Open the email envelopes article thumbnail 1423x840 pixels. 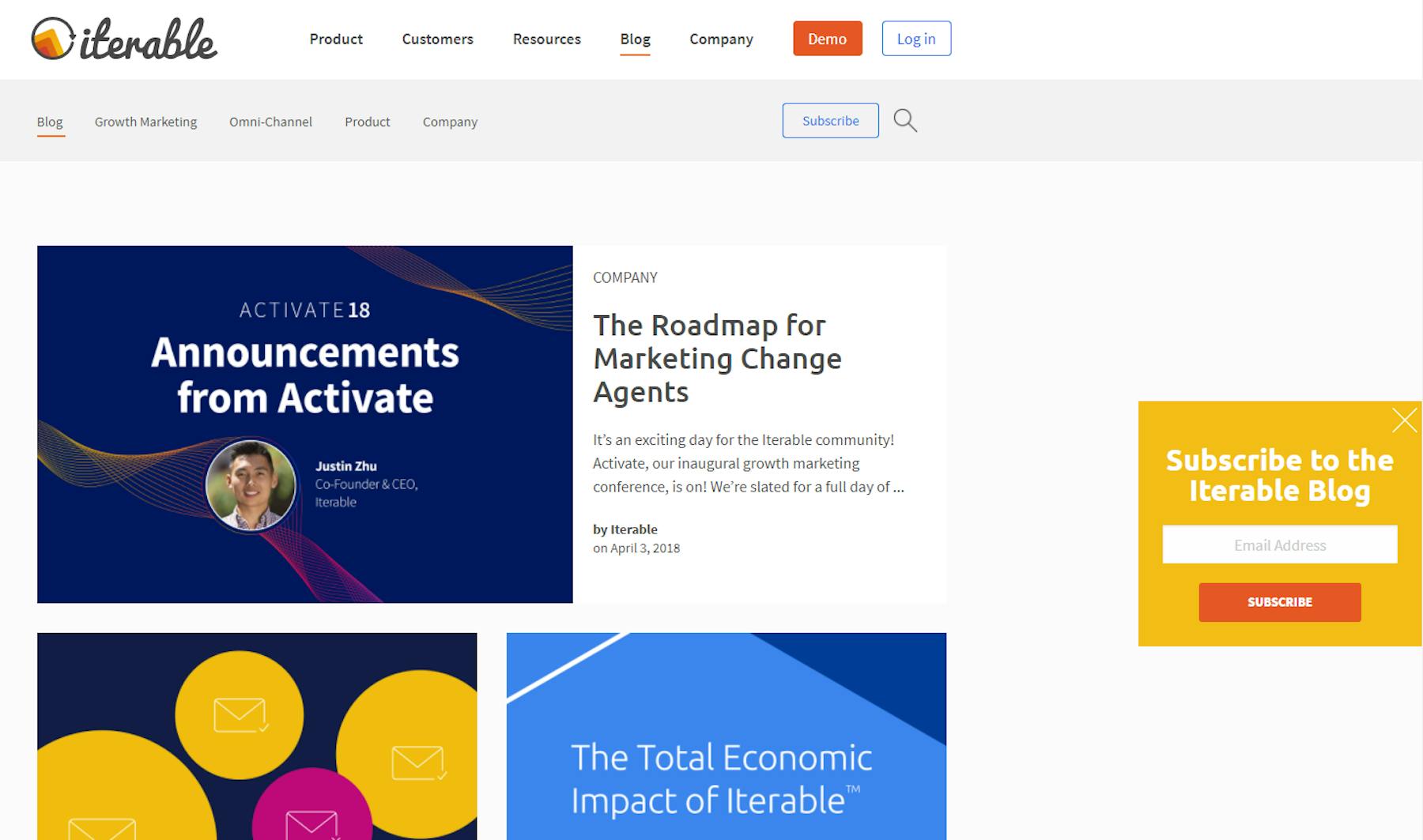coord(257,736)
